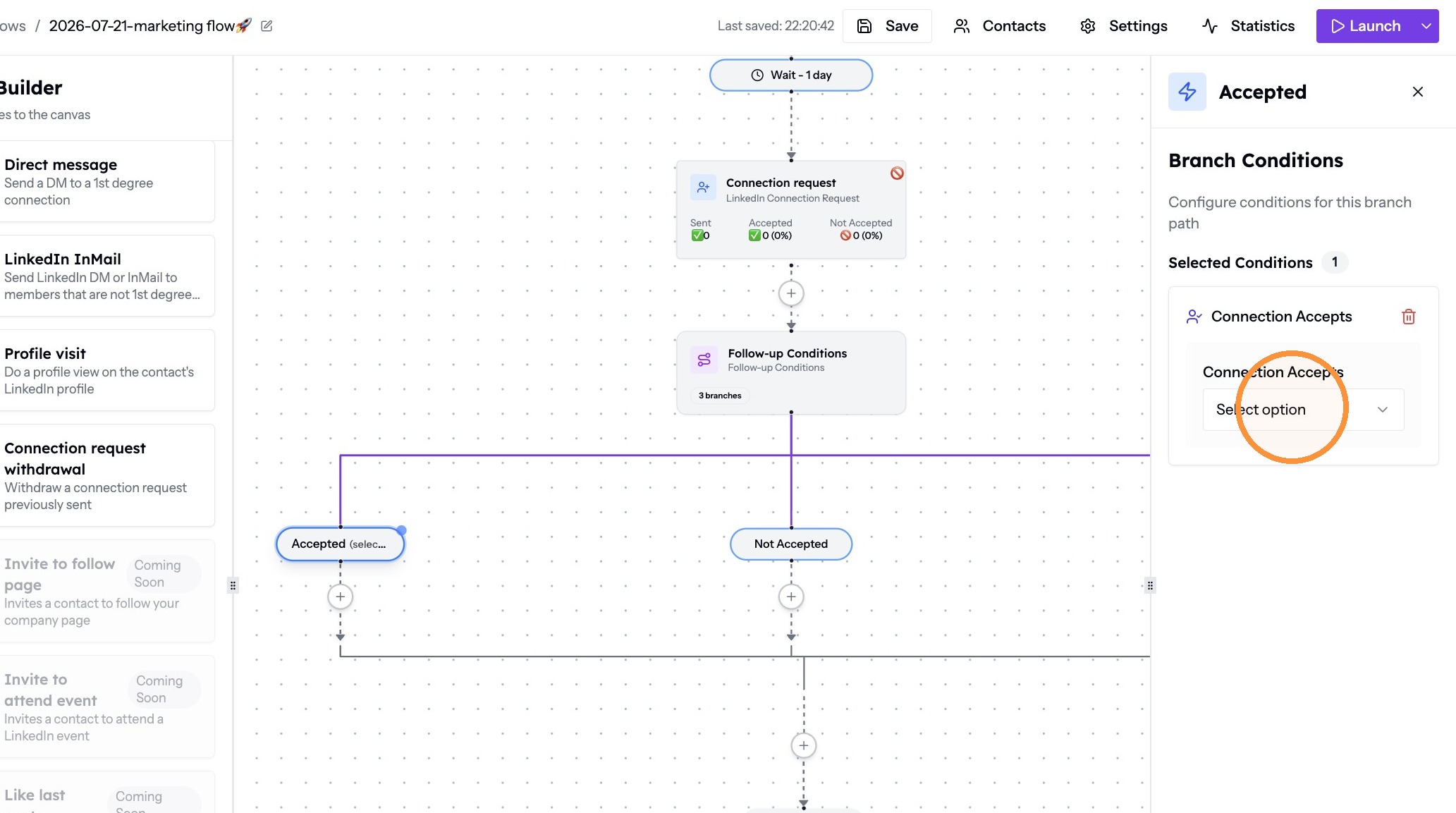Click the Last saved timestamp

[776, 26]
